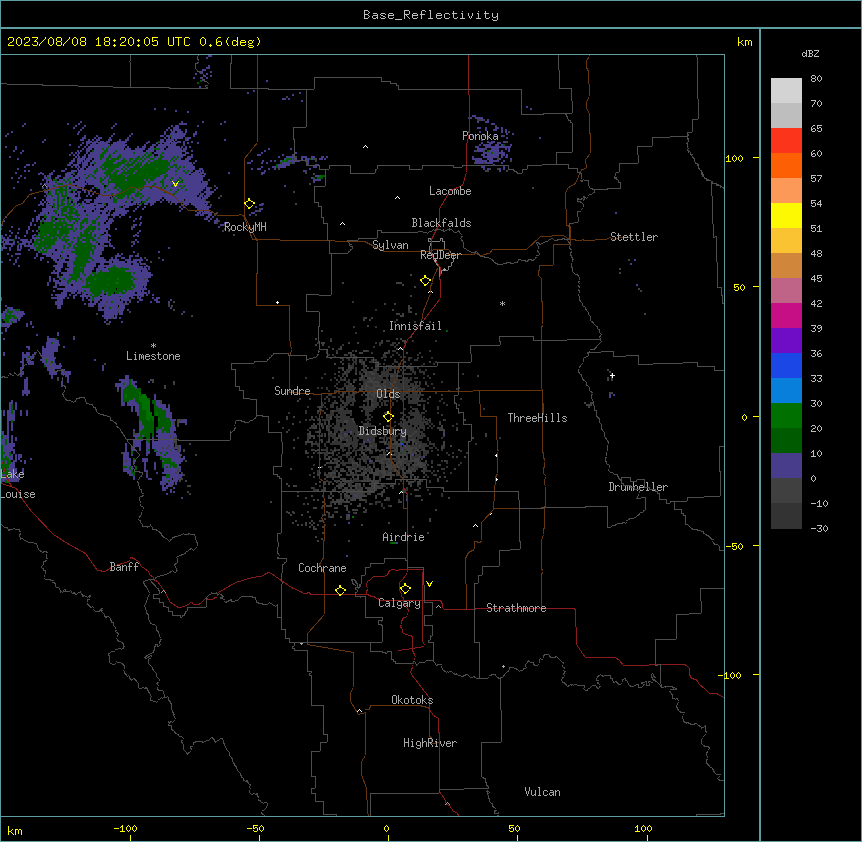Click the Limestone label
Screen dimensions: 862x842
coord(153,356)
